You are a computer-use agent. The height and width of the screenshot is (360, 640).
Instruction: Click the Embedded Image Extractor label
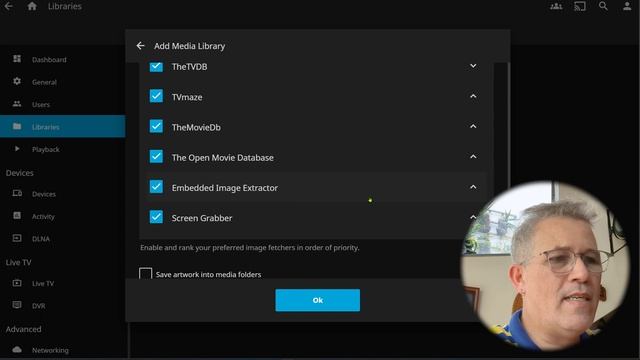click(224, 188)
